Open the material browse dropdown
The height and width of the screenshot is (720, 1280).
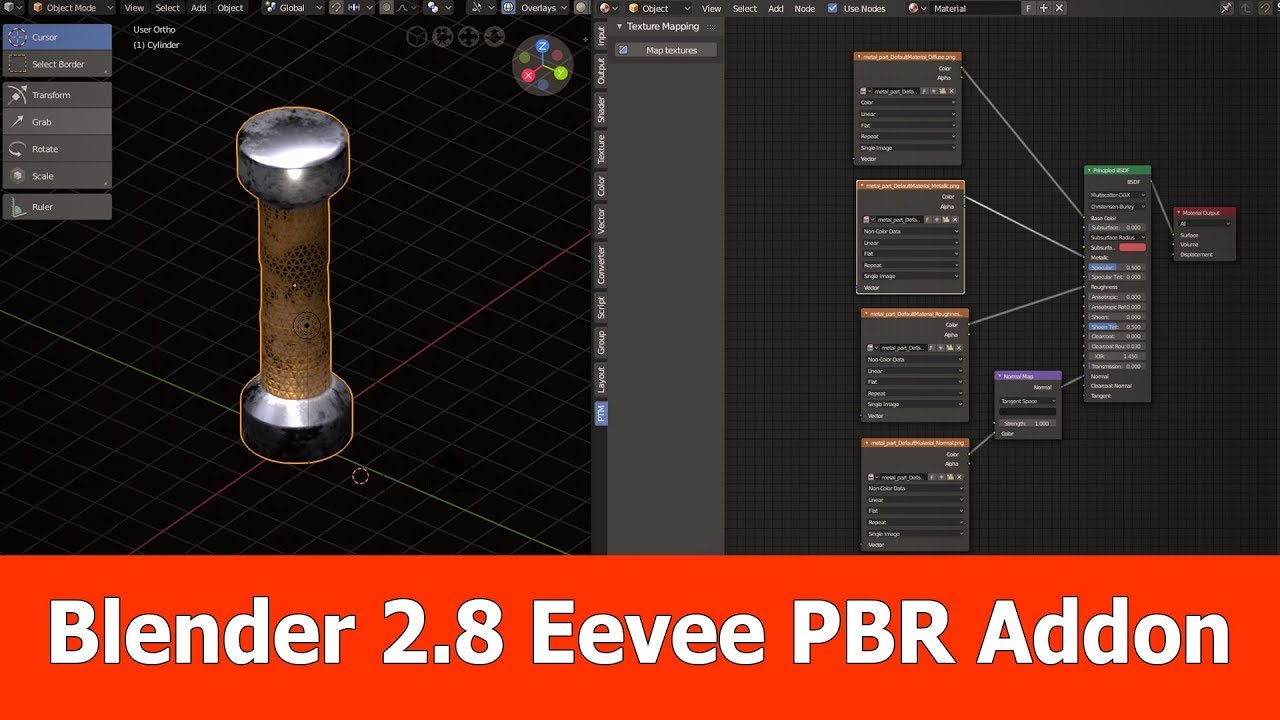click(x=916, y=8)
